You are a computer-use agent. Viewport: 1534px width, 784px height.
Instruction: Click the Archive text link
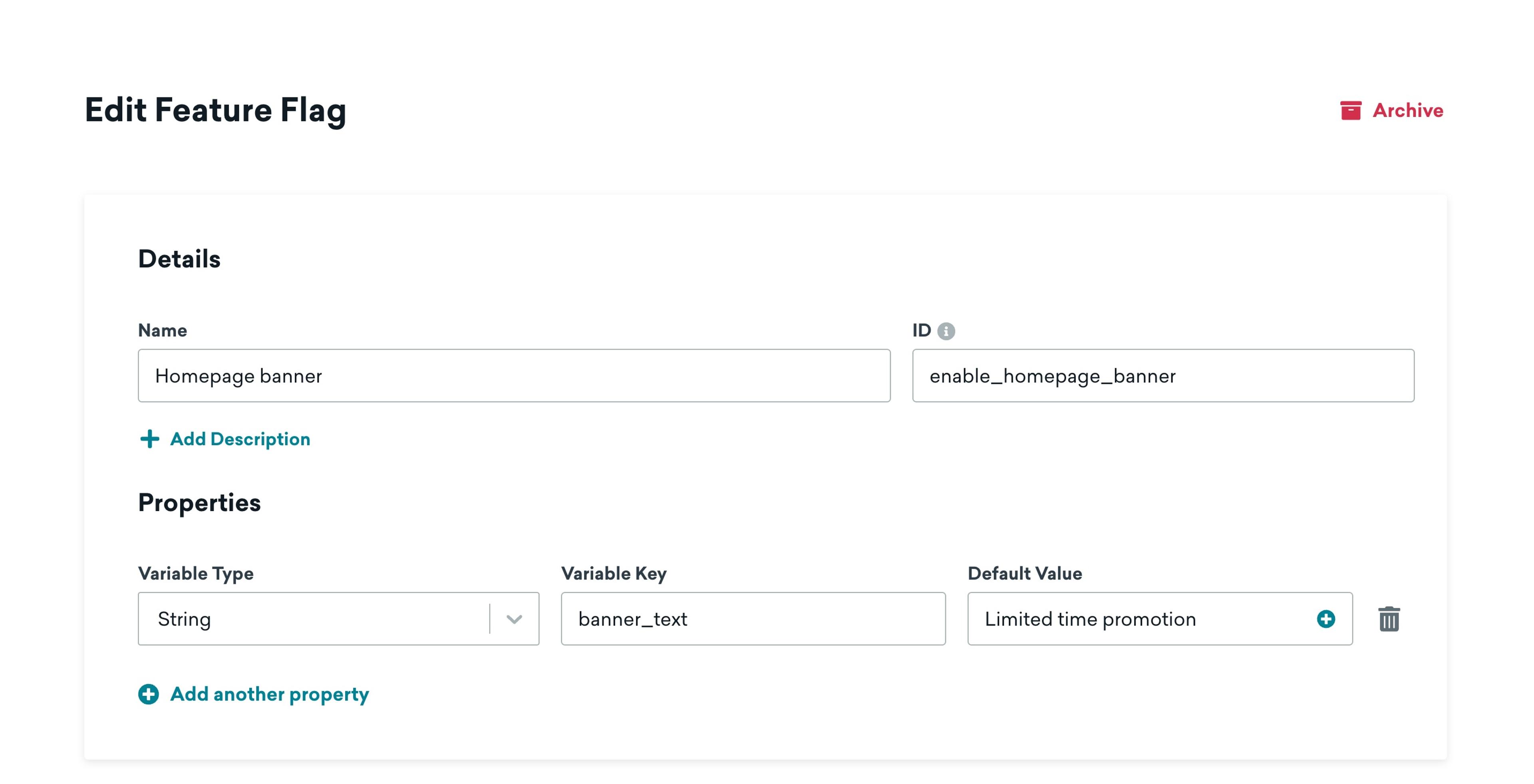(x=1407, y=111)
